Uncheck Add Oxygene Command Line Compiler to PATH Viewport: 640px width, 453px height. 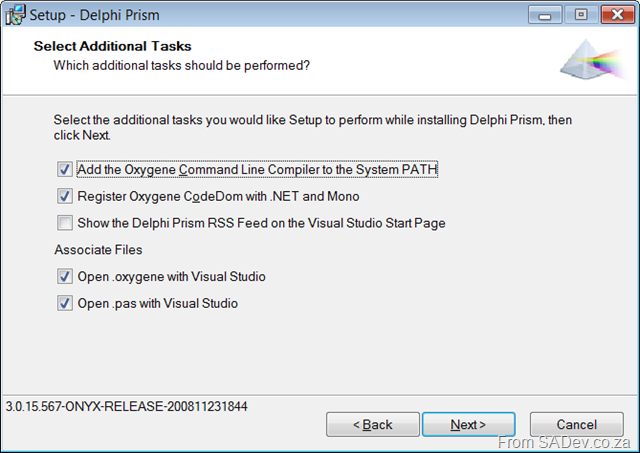pyautogui.click(x=65, y=169)
